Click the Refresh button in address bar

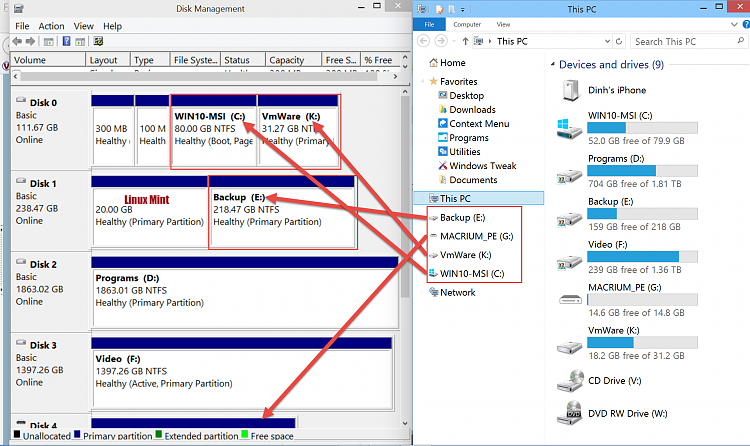[619, 41]
